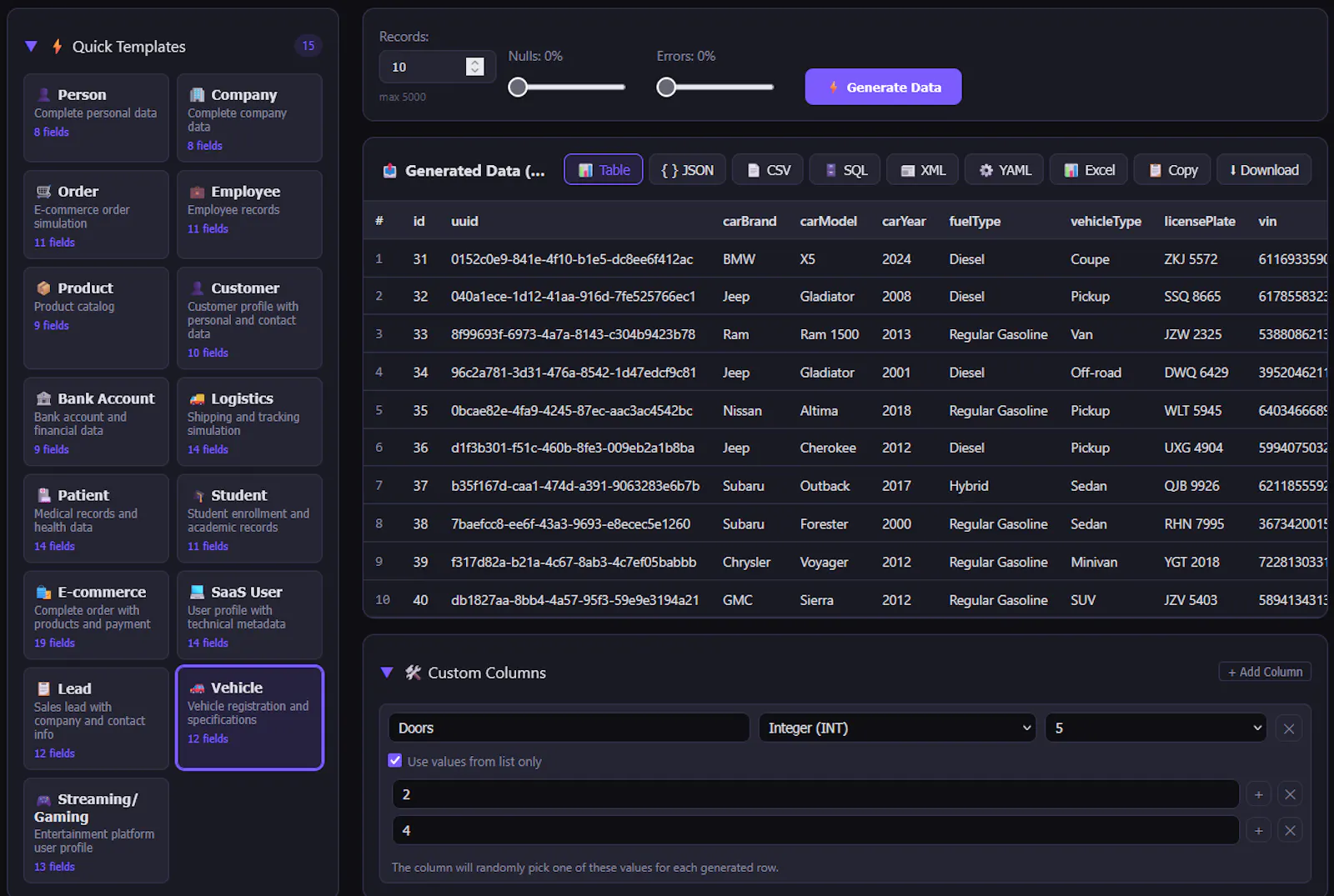
Task: Click the license plate ZKJ 5572
Action: pyautogui.click(x=1191, y=259)
